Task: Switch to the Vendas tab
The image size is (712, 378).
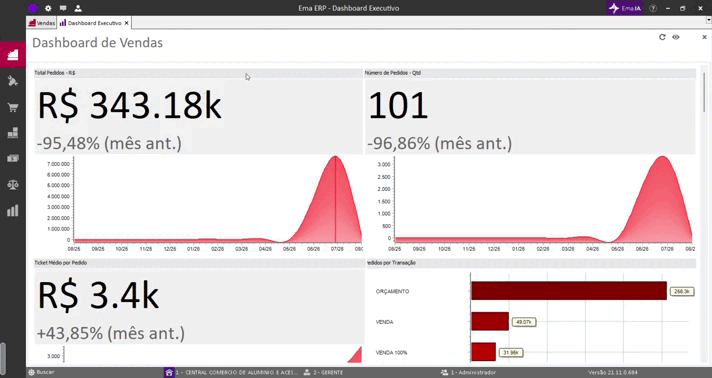Action: pos(42,23)
